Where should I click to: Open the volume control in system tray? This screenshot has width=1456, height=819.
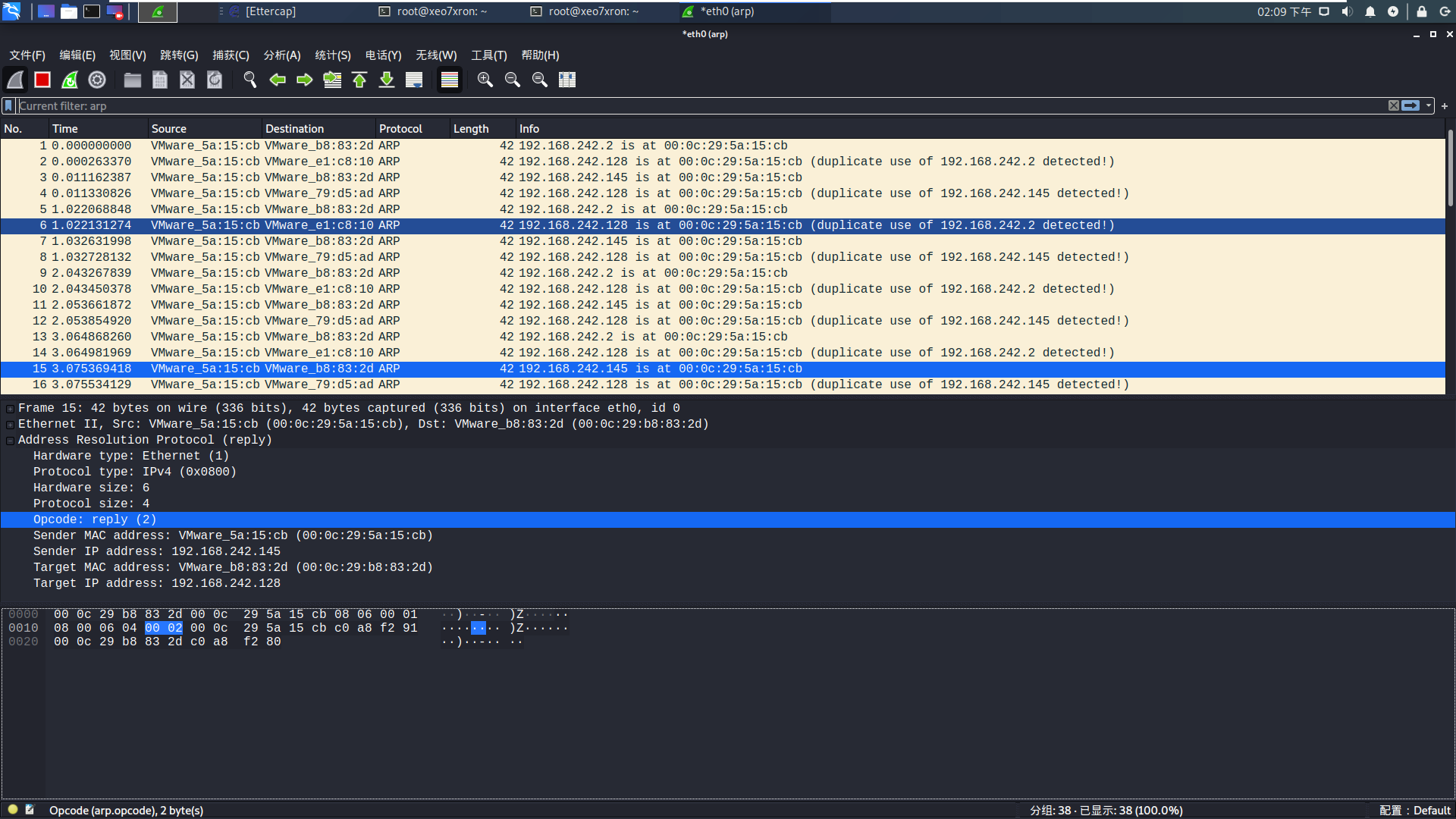pos(1347,11)
